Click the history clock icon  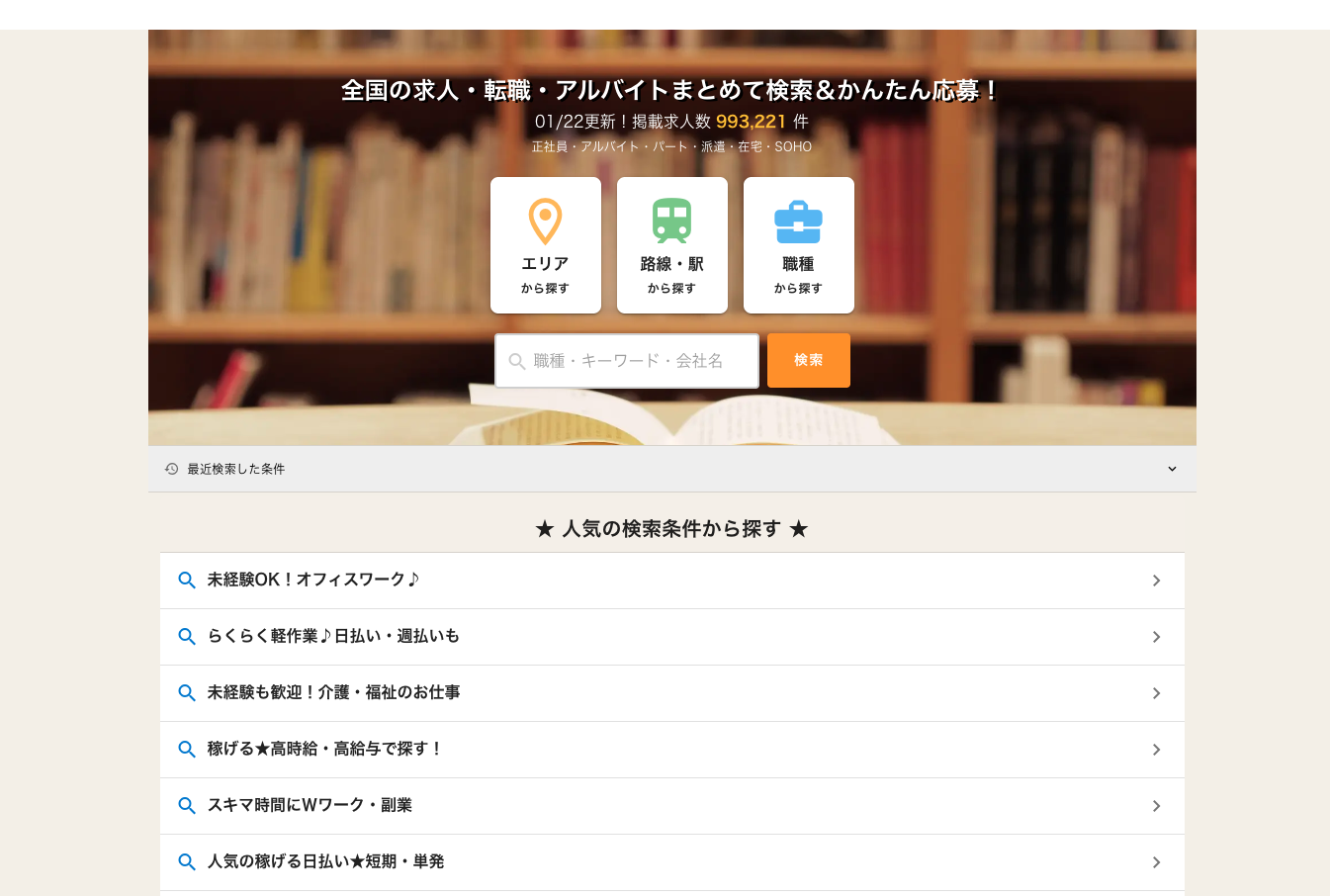[172, 469]
